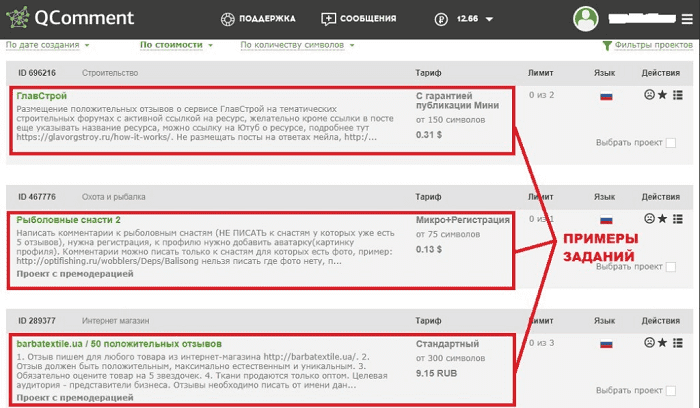Click the ruble balance coin icon
Viewport: 700px width, 408px height.
tap(441, 19)
